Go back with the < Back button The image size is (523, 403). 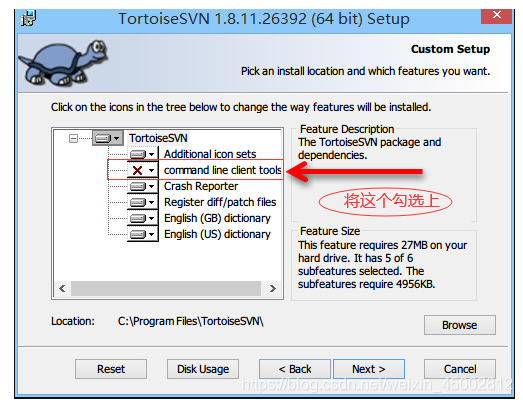coord(295,369)
